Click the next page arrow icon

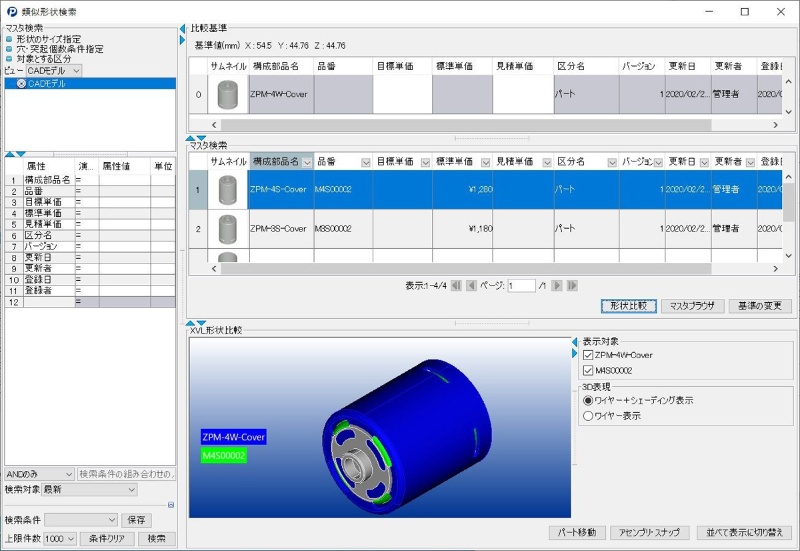[558, 286]
